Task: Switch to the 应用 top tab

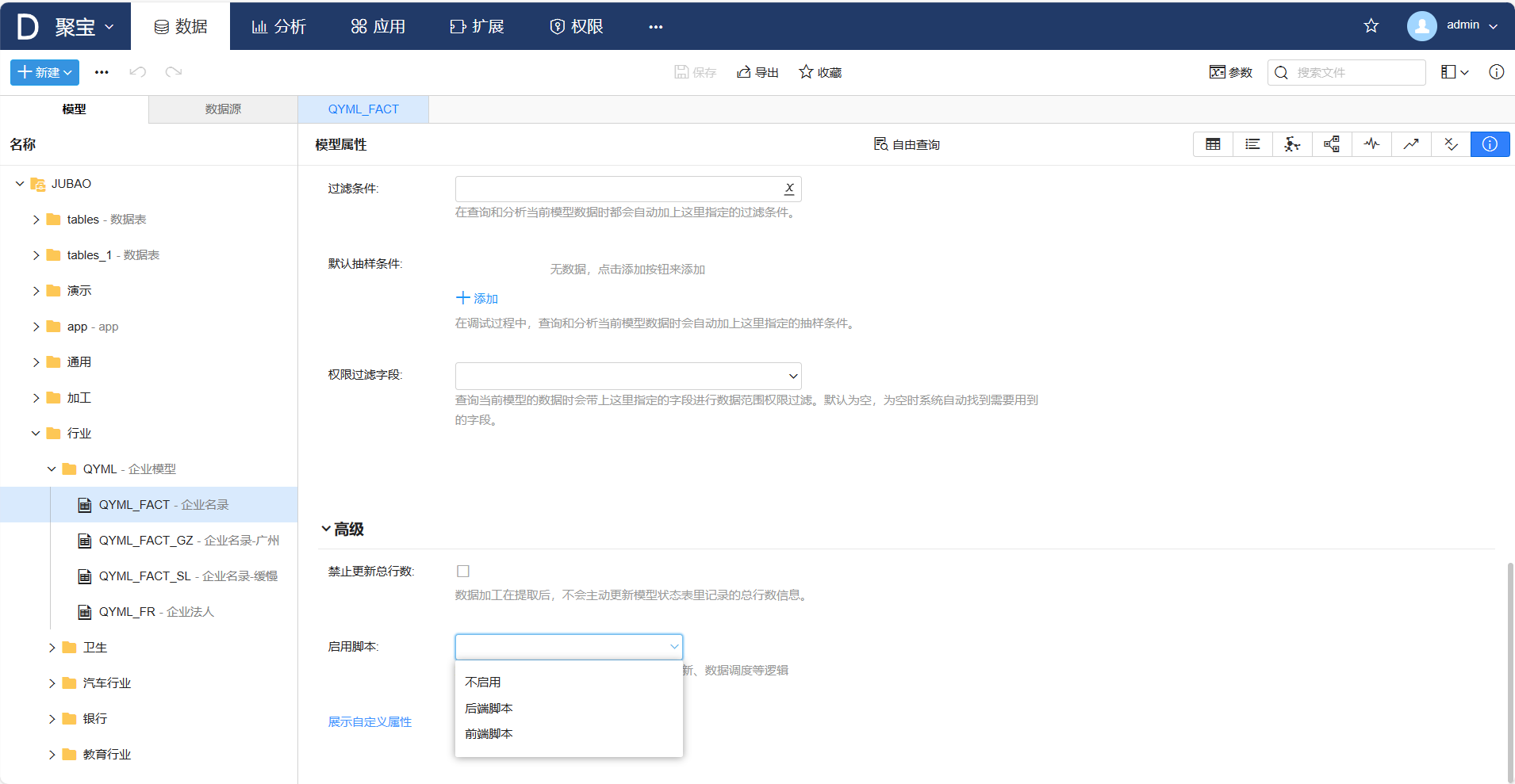Action: [378, 26]
